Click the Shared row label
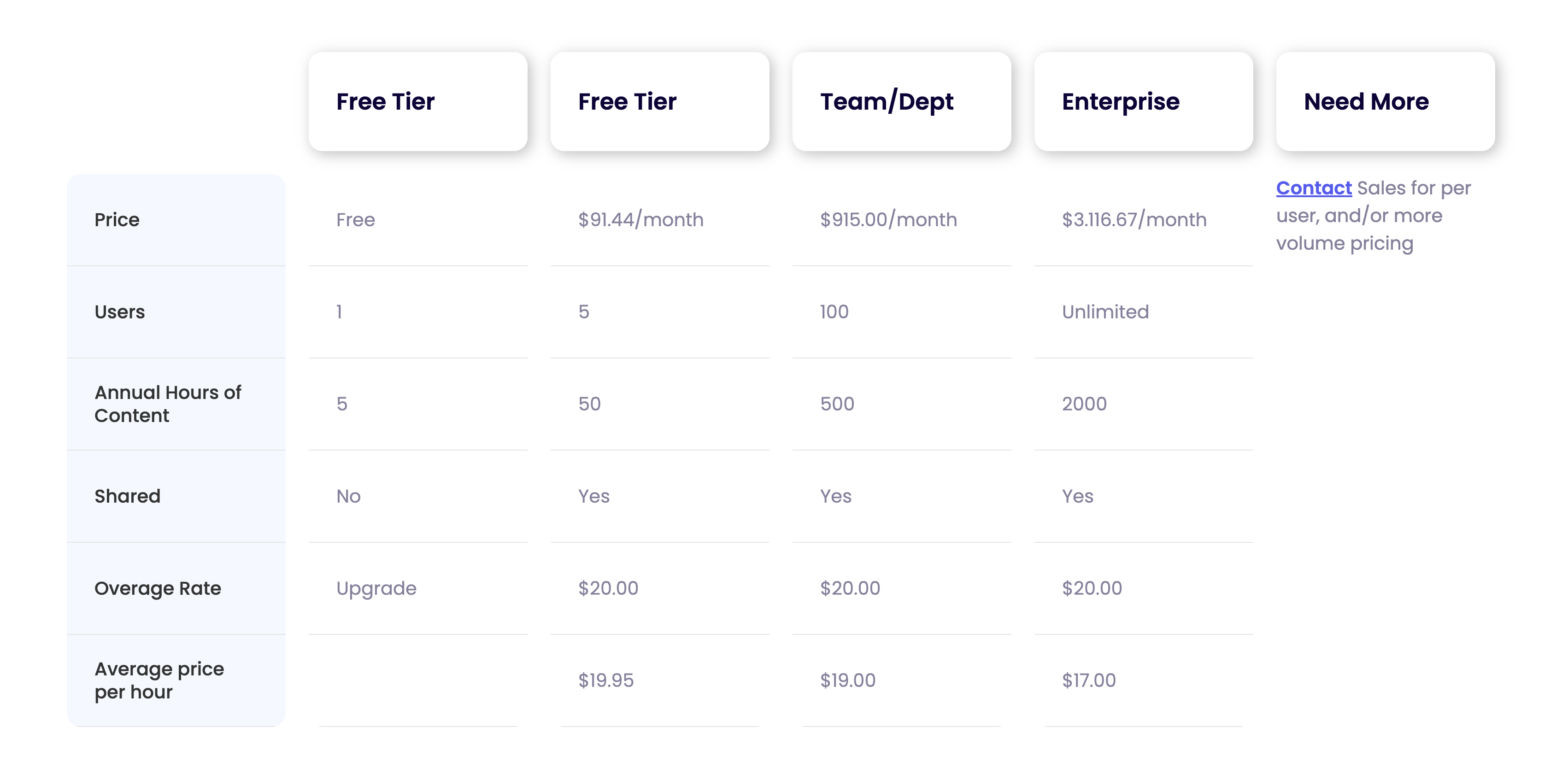1568x774 pixels. pyautogui.click(x=127, y=496)
